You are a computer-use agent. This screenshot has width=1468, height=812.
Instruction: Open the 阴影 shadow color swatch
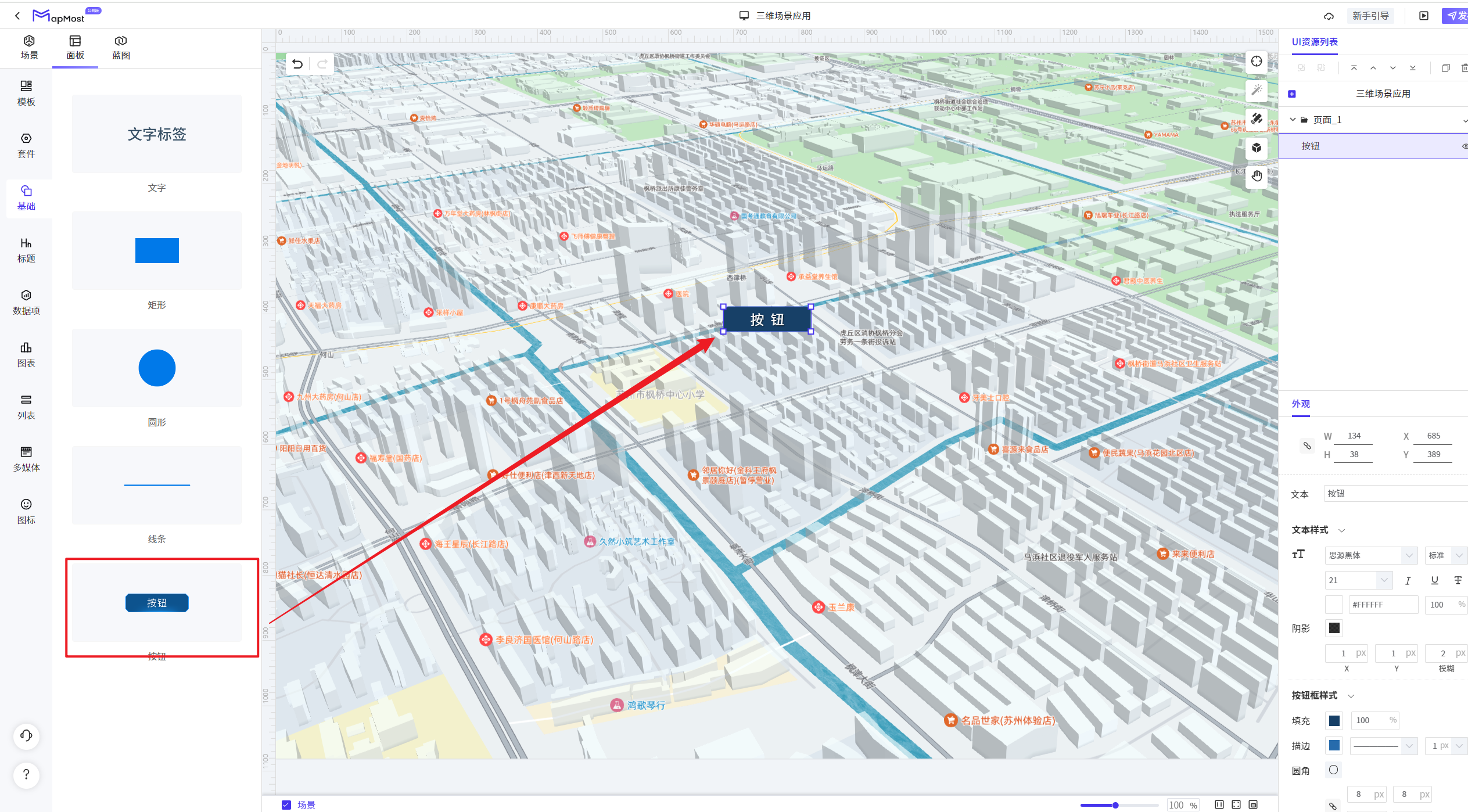(1334, 628)
